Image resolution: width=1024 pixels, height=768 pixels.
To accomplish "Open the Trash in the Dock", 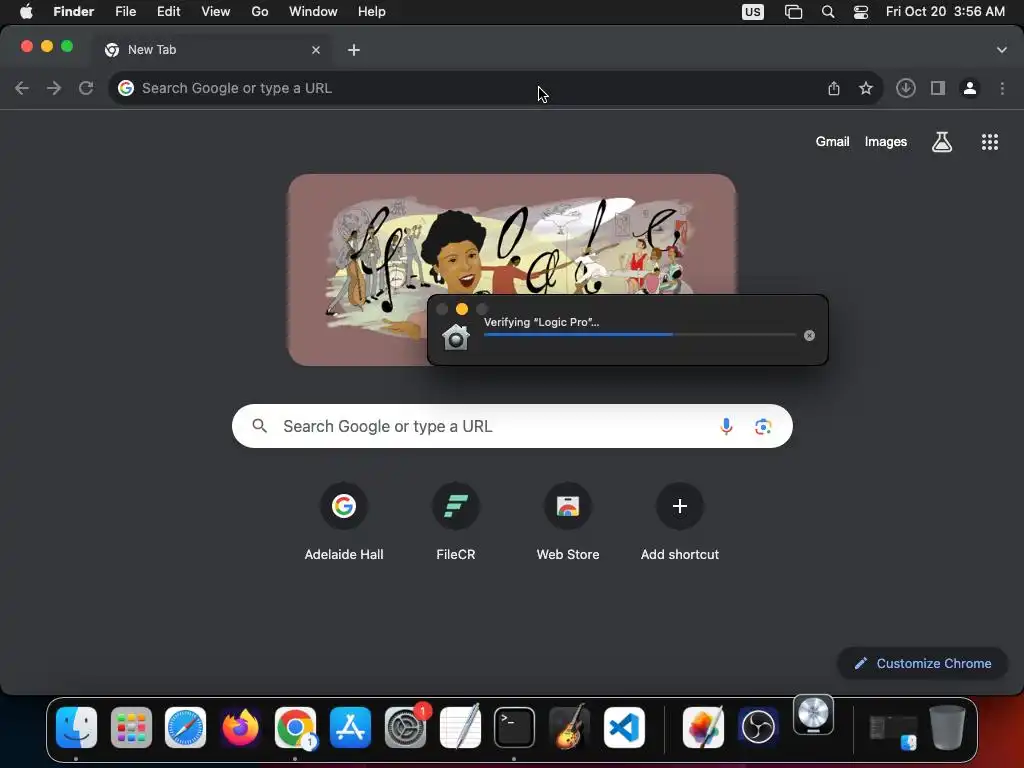I will pos(947,727).
